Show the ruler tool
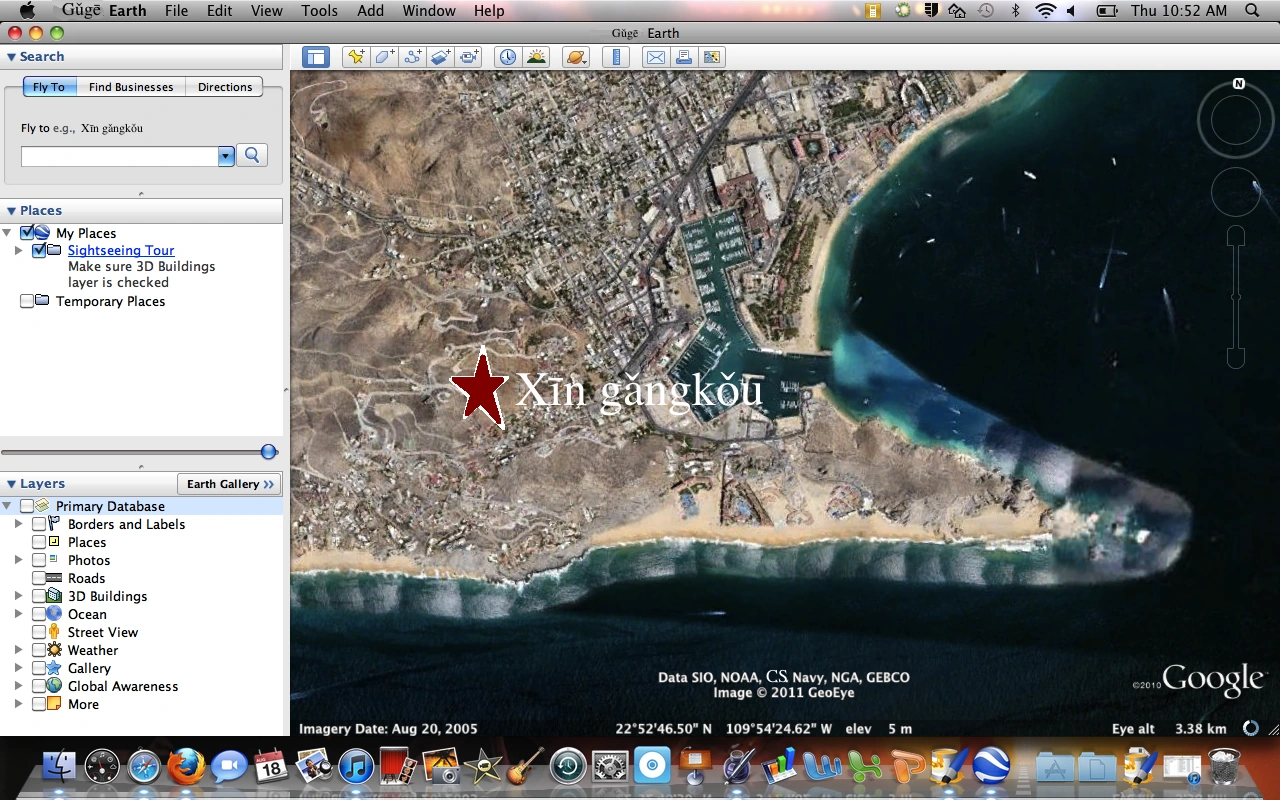This screenshot has height=800, width=1280. 615,57
